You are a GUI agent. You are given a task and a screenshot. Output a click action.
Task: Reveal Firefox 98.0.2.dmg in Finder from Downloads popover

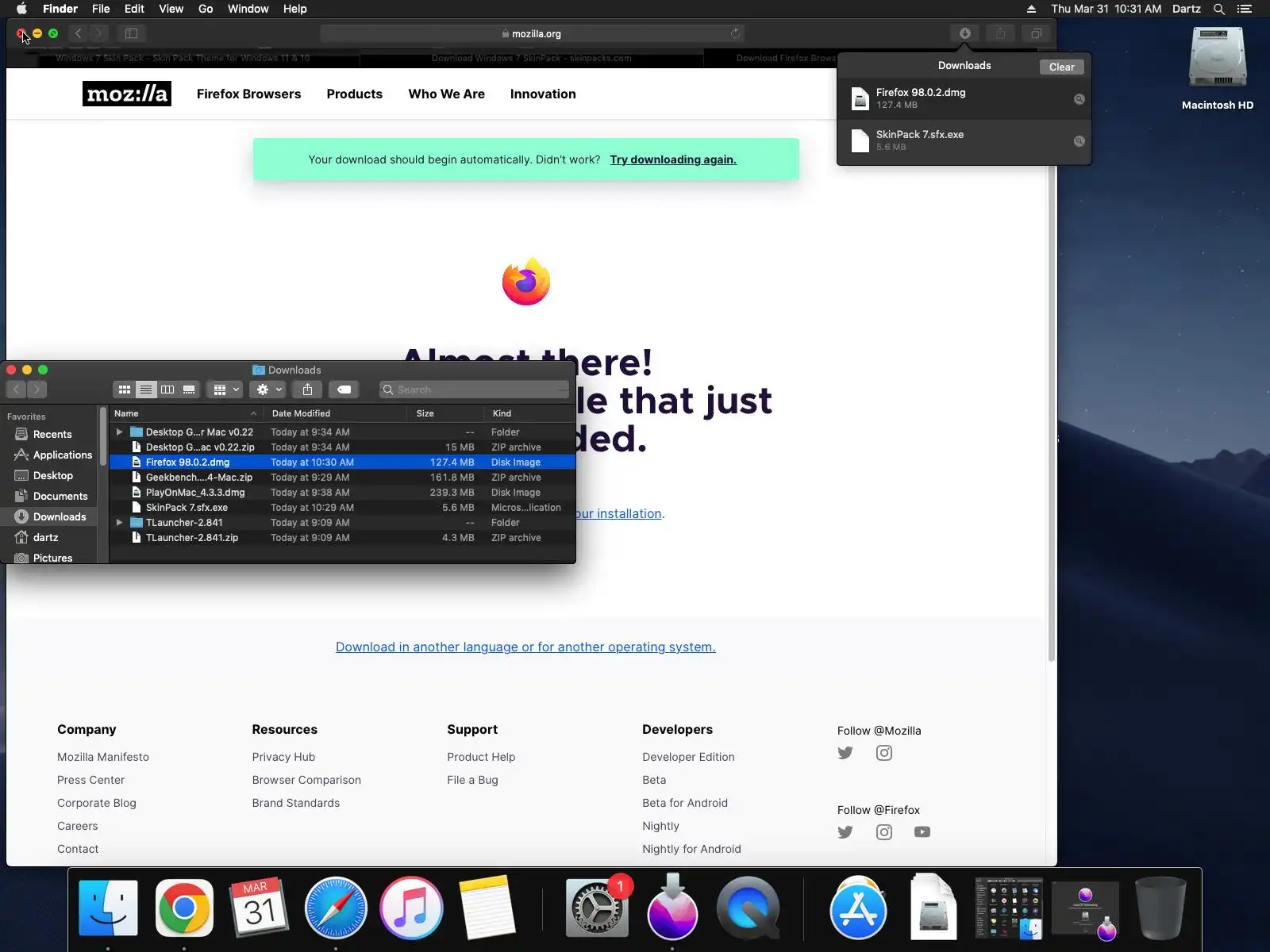pyautogui.click(x=1079, y=99)
